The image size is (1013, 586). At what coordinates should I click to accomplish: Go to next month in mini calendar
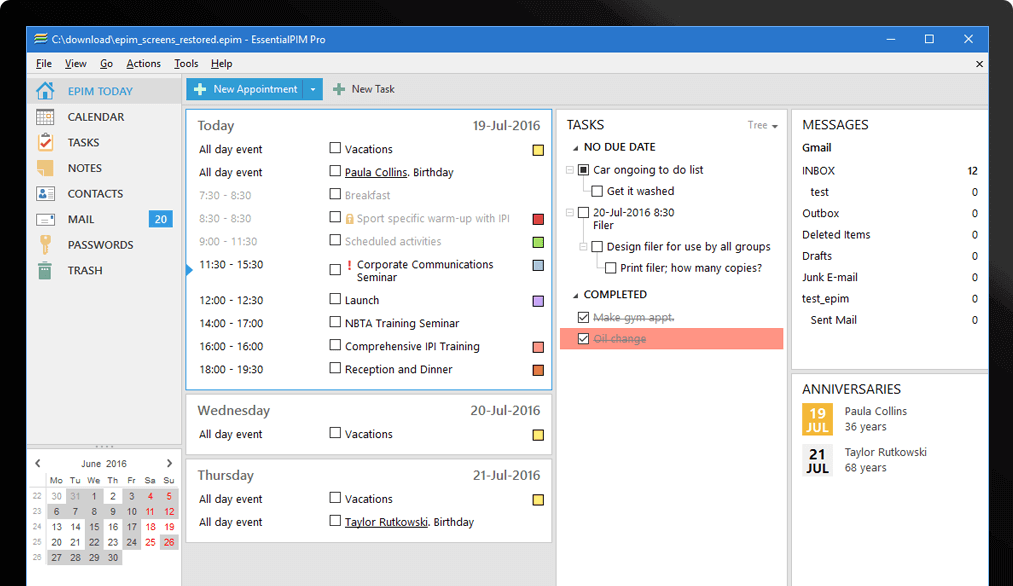point(169,463)
